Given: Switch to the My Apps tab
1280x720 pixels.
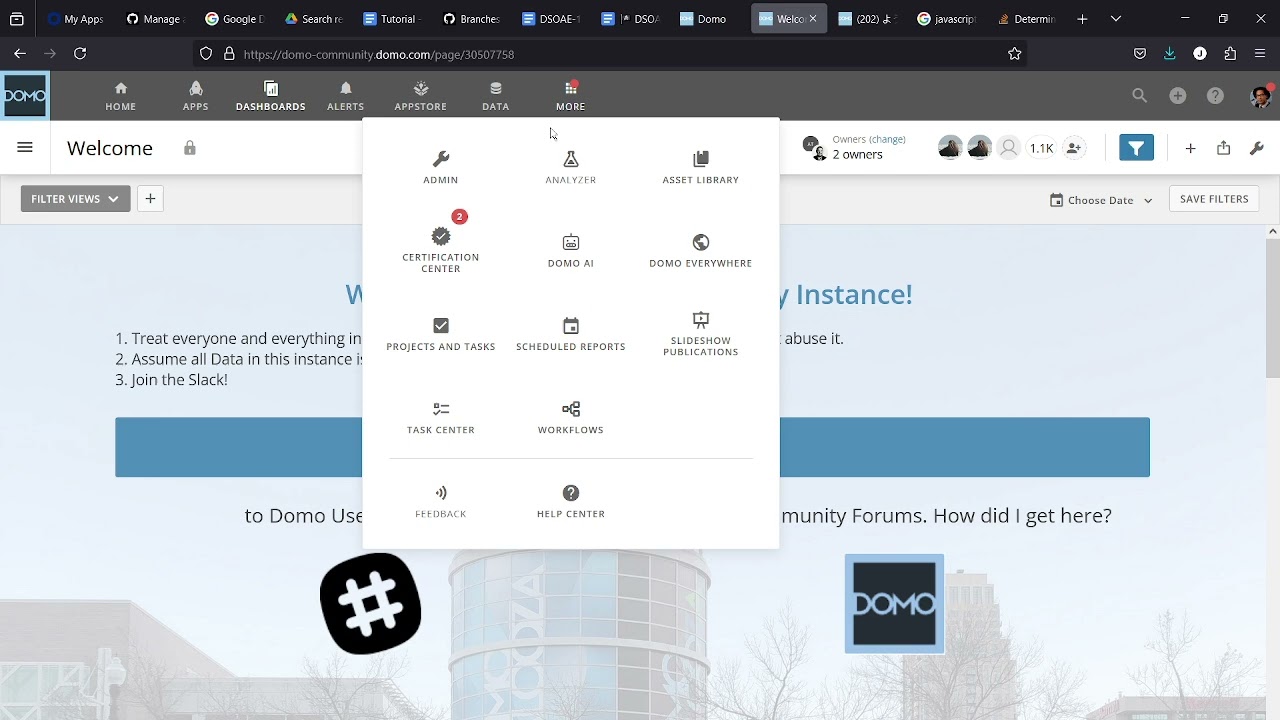Looking at the screenshot, I should [x=76, y=19].
